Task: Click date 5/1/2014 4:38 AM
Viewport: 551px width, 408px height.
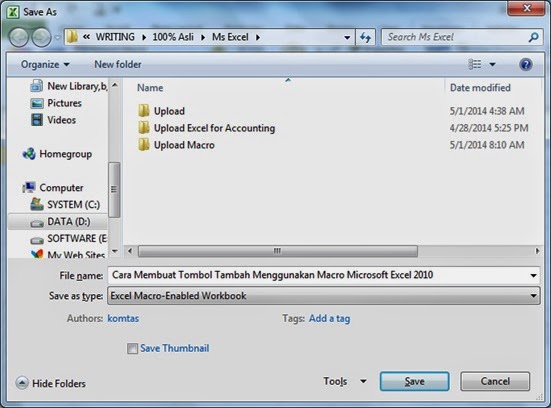Action: pos(487,111)
